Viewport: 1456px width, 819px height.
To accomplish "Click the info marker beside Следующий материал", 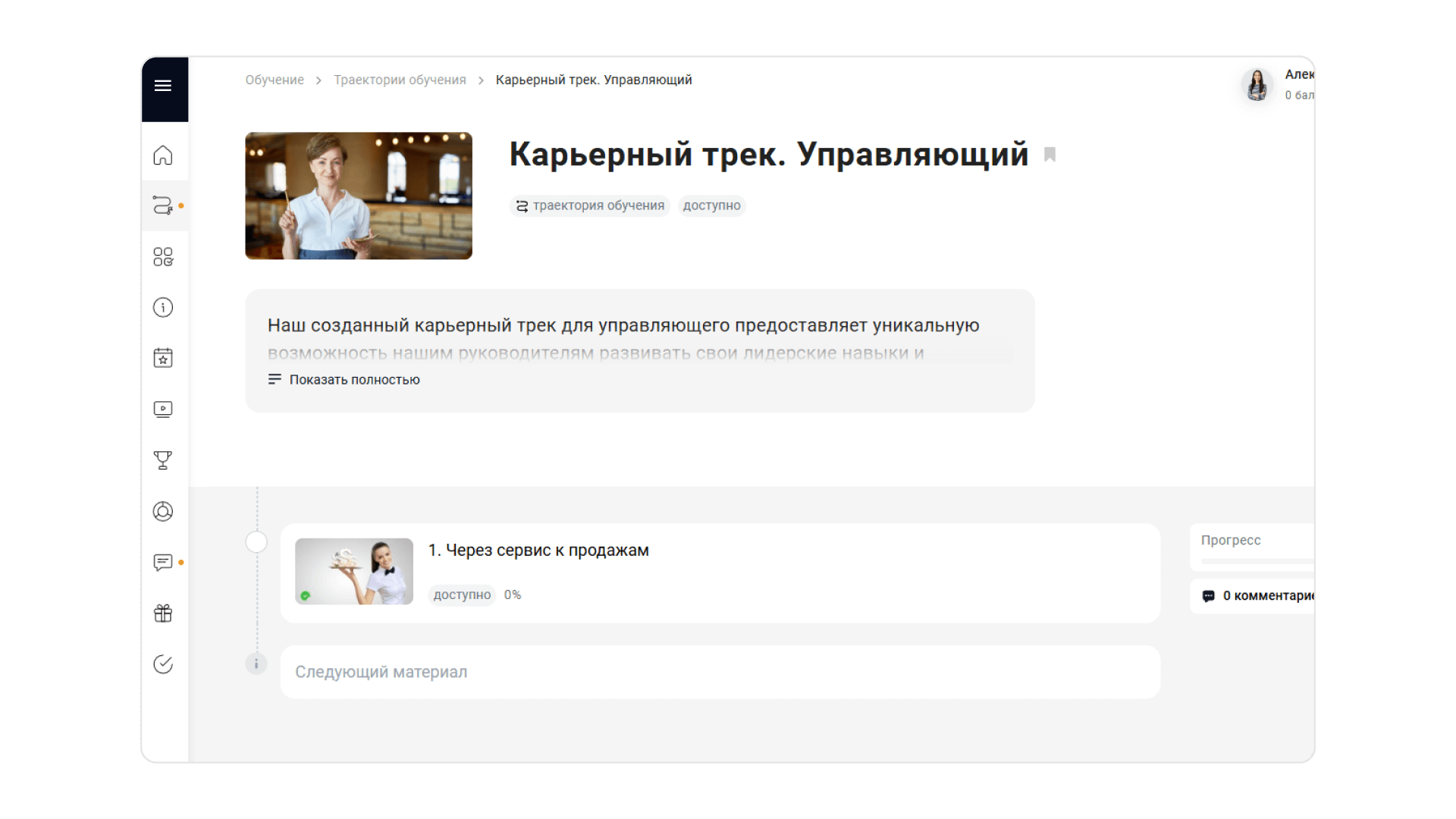I will [x=256, y=664].
